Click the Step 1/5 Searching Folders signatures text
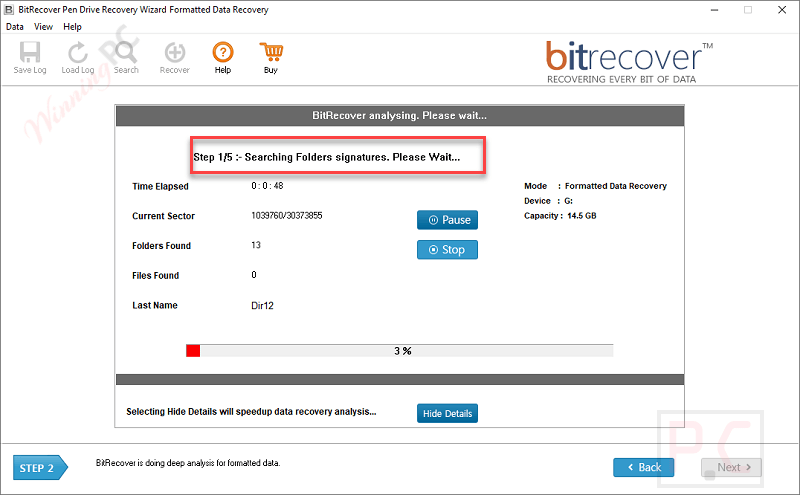Screen dimensions: 800x495 tap(327, 157)
